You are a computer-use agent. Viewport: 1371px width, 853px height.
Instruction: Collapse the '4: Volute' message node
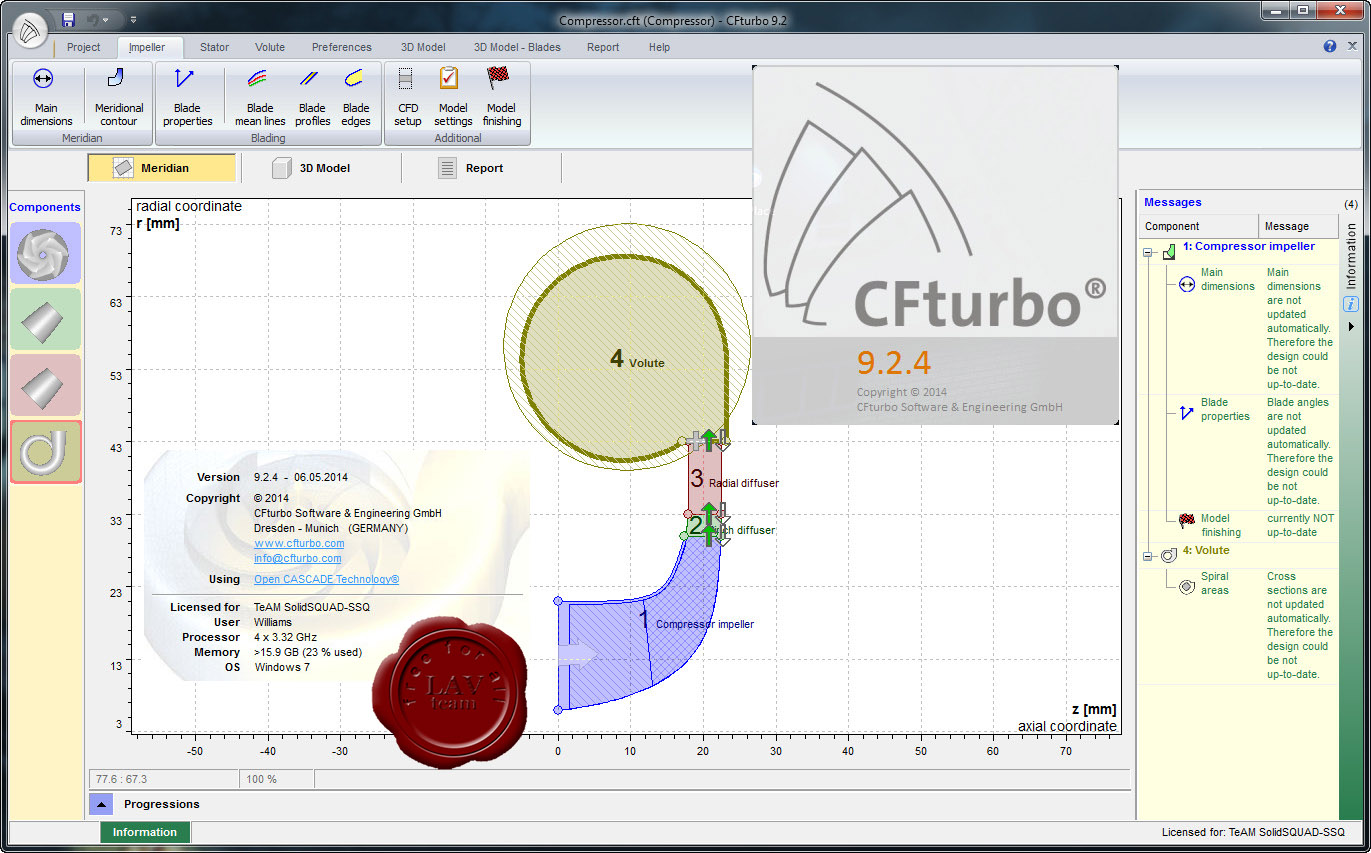pos(1148,556)
